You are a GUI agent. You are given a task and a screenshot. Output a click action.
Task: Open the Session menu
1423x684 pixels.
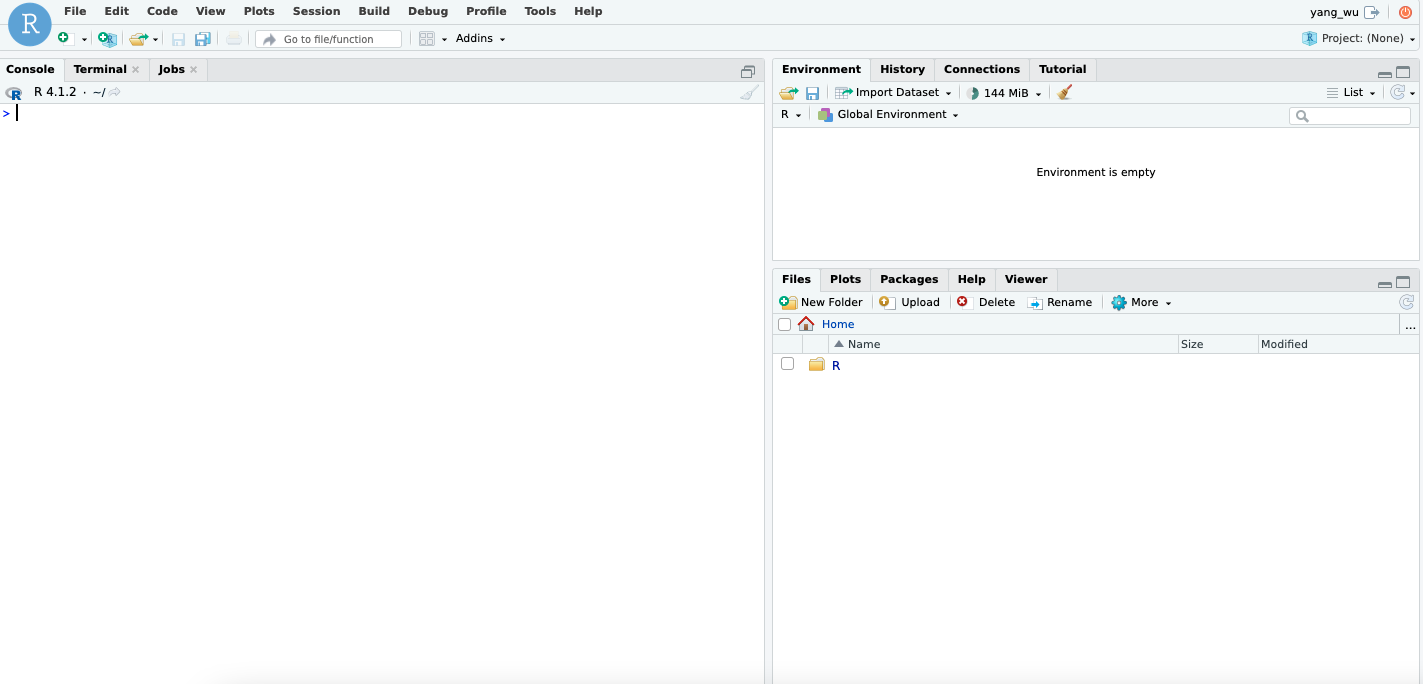tap(316, 11)
